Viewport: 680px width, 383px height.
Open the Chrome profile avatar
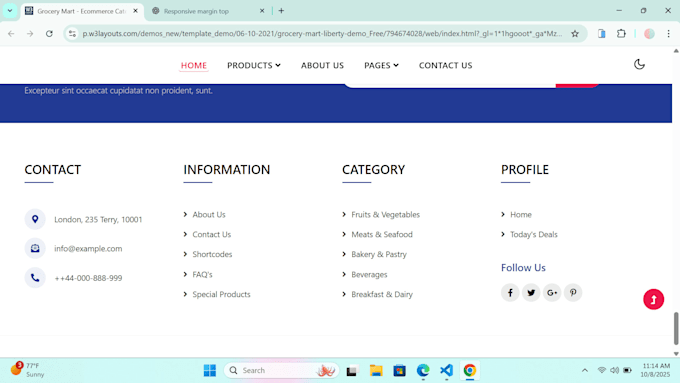[x=649, y=34]
